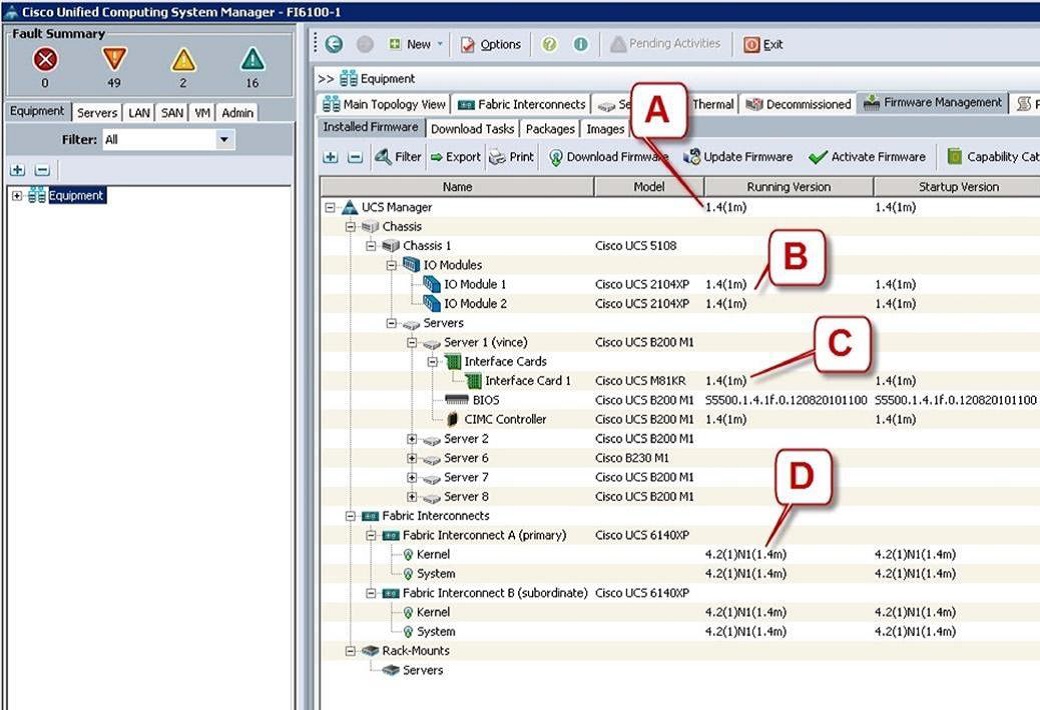Open the Options button
The width and height of the screenshot is (1040, 710).
pyautogui.click(x=491, y=44)
